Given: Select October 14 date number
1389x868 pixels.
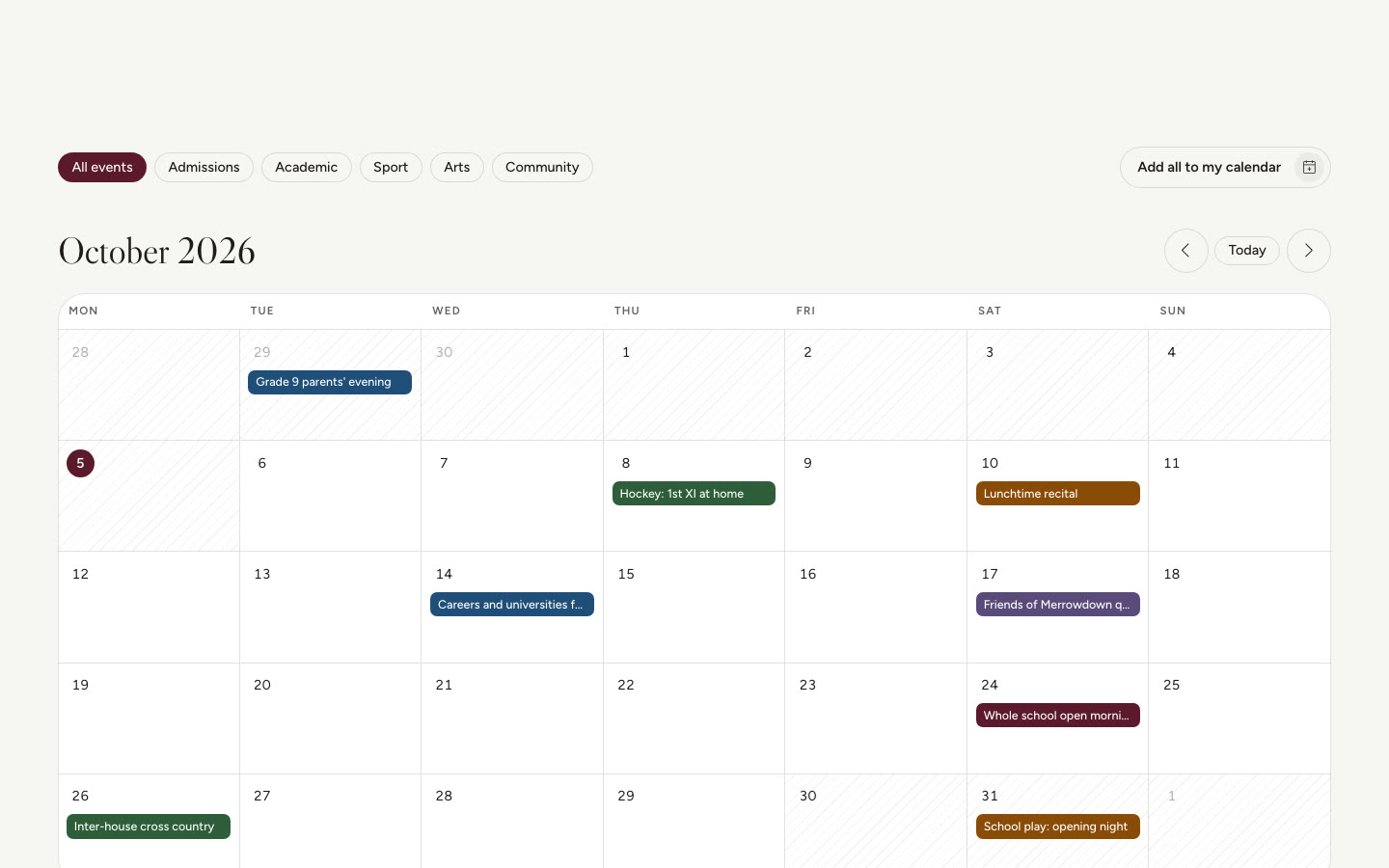Looking at the screenshot, I should click(x=444, y=575).
